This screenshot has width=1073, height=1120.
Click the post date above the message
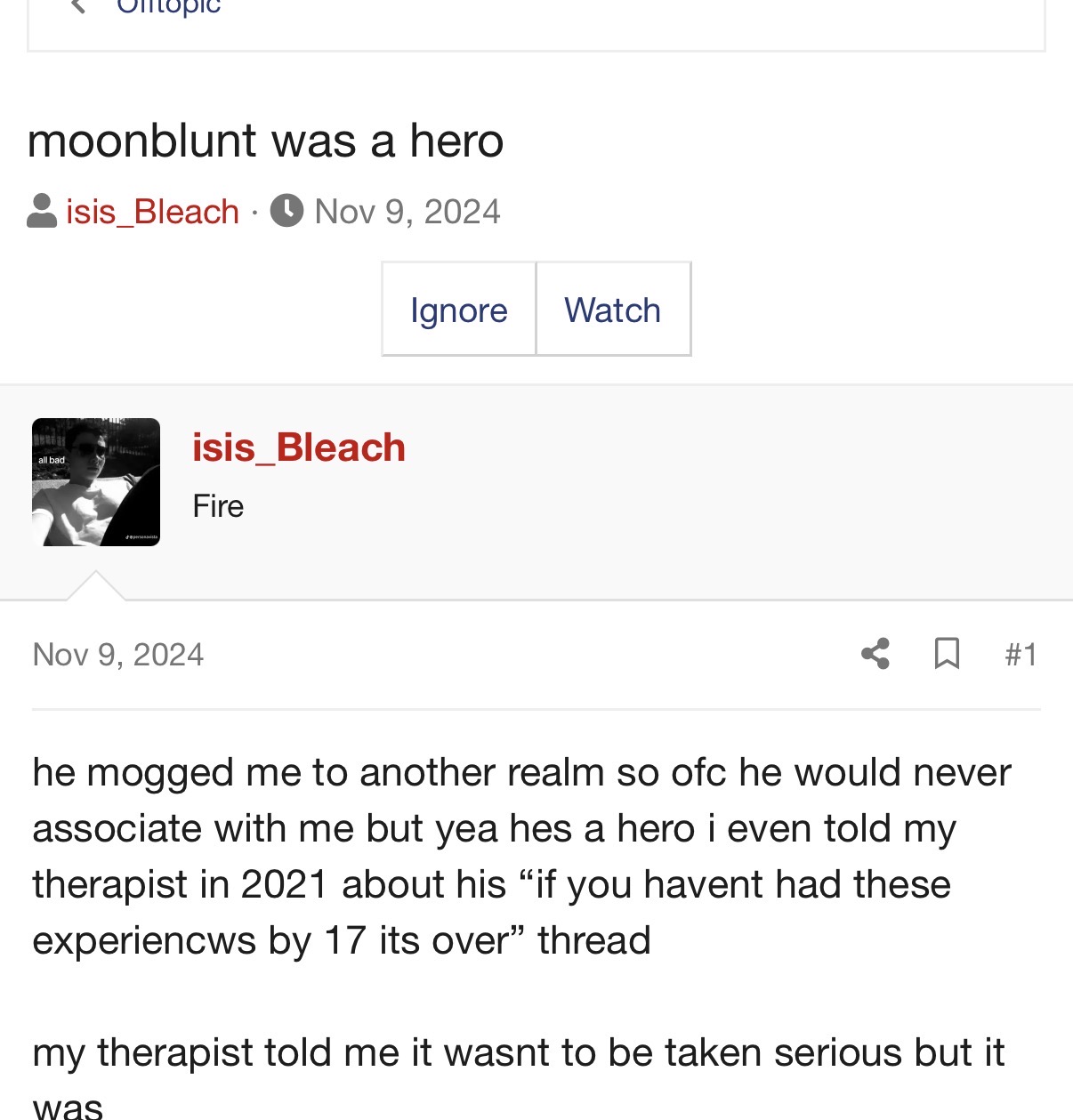[x=118, y=655]
